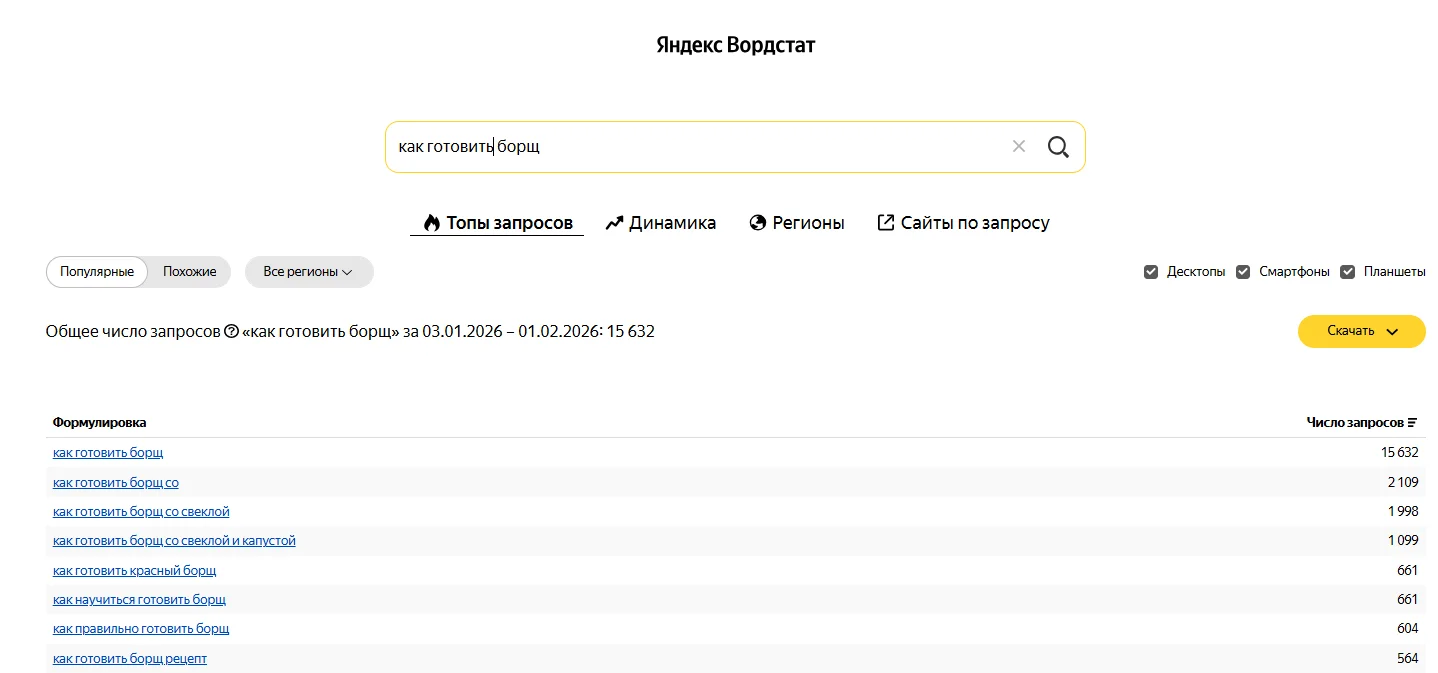The width and height of the screenshot is (1438, 673).
Task: Open the Скачать download dropdown
Action: pos(1361,331)
